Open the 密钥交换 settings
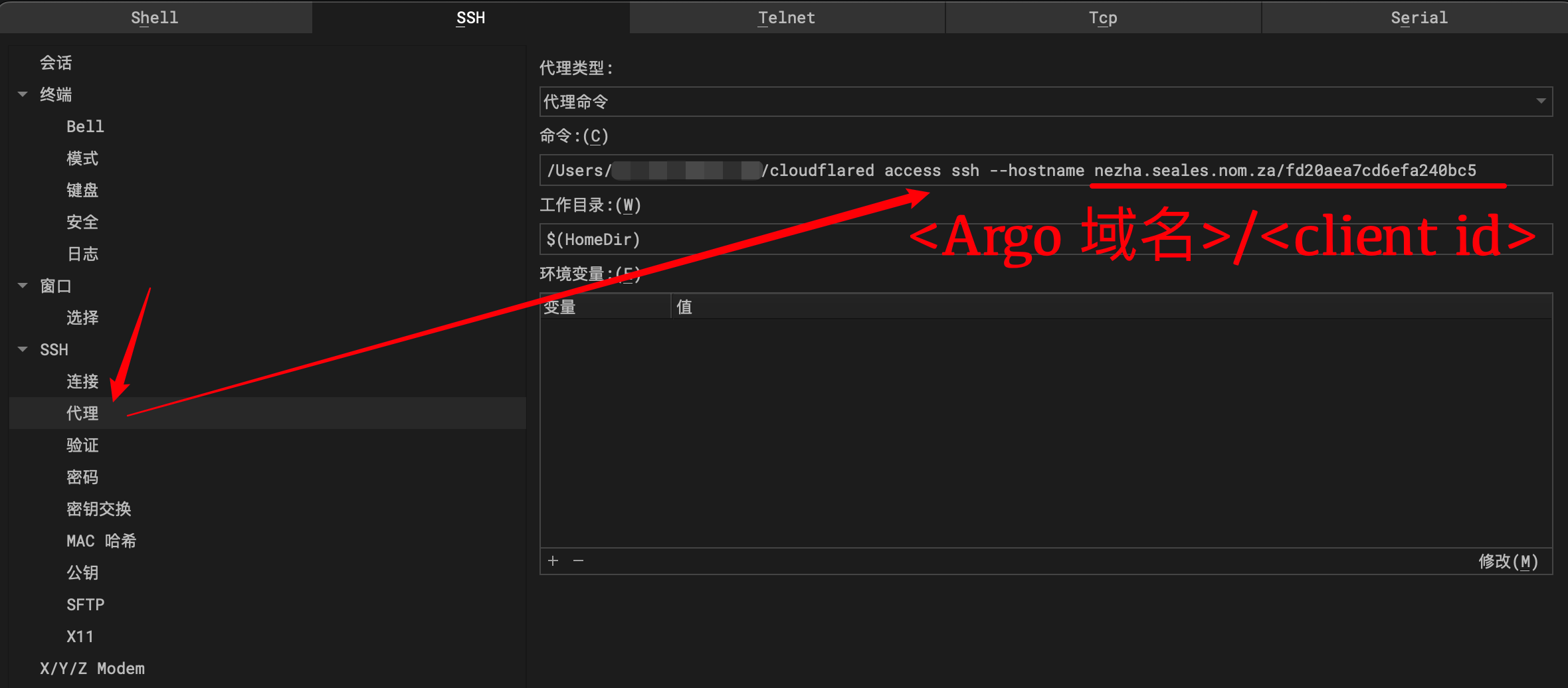 click(98, 509)
